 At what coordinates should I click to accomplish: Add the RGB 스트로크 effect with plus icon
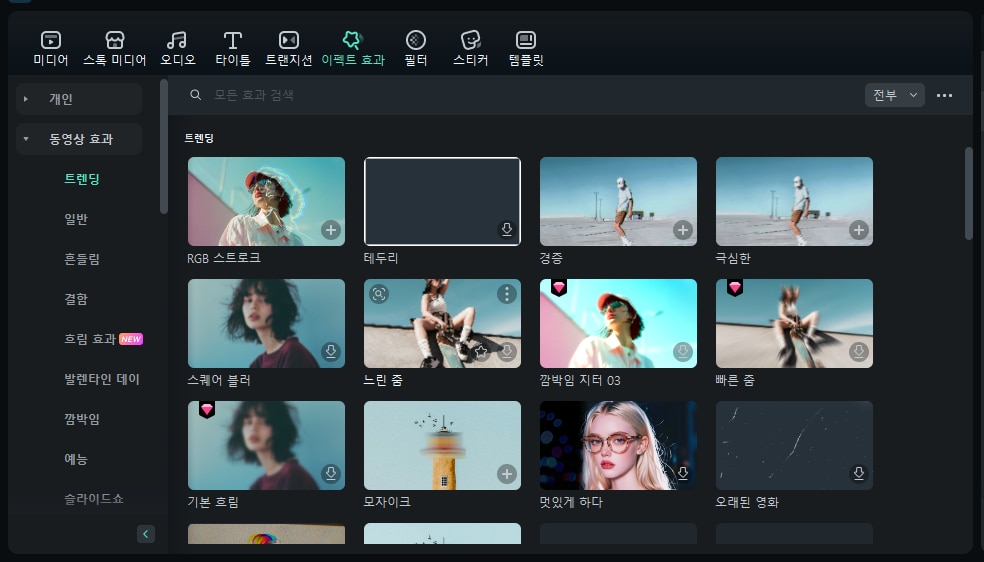click(331, 230)
